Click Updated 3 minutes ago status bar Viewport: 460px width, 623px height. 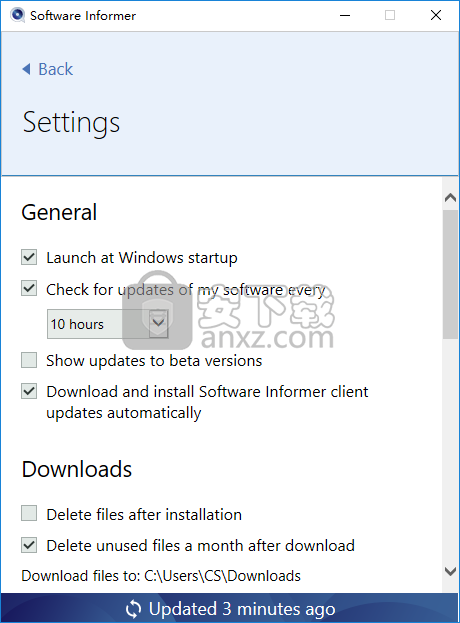point(230,608)
